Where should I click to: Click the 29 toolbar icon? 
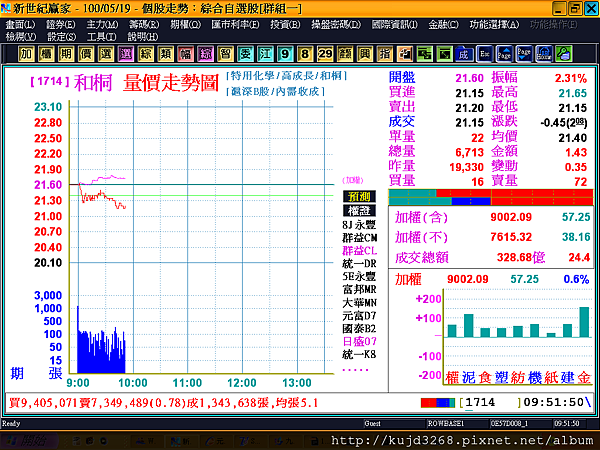pos(325,54)
